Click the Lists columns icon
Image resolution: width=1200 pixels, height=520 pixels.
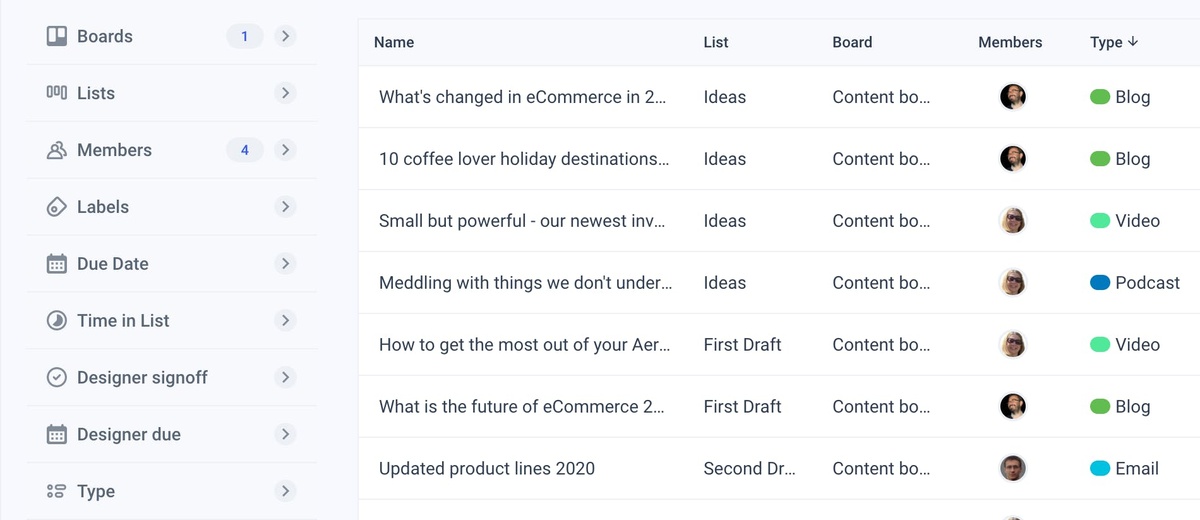coord(57,93)
